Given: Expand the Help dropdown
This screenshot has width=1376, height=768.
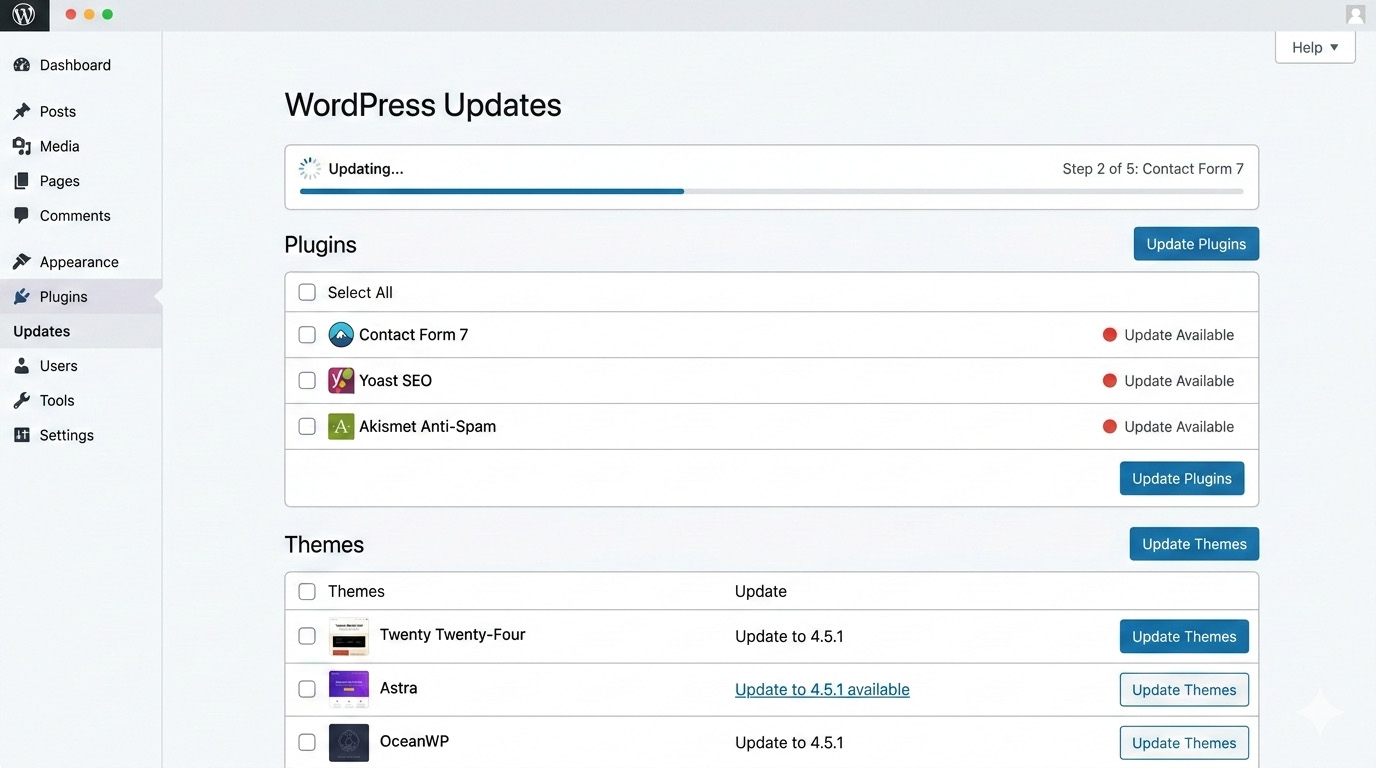Looking at the screenshot, I should pyautogui.click(x=1314, y=47).
